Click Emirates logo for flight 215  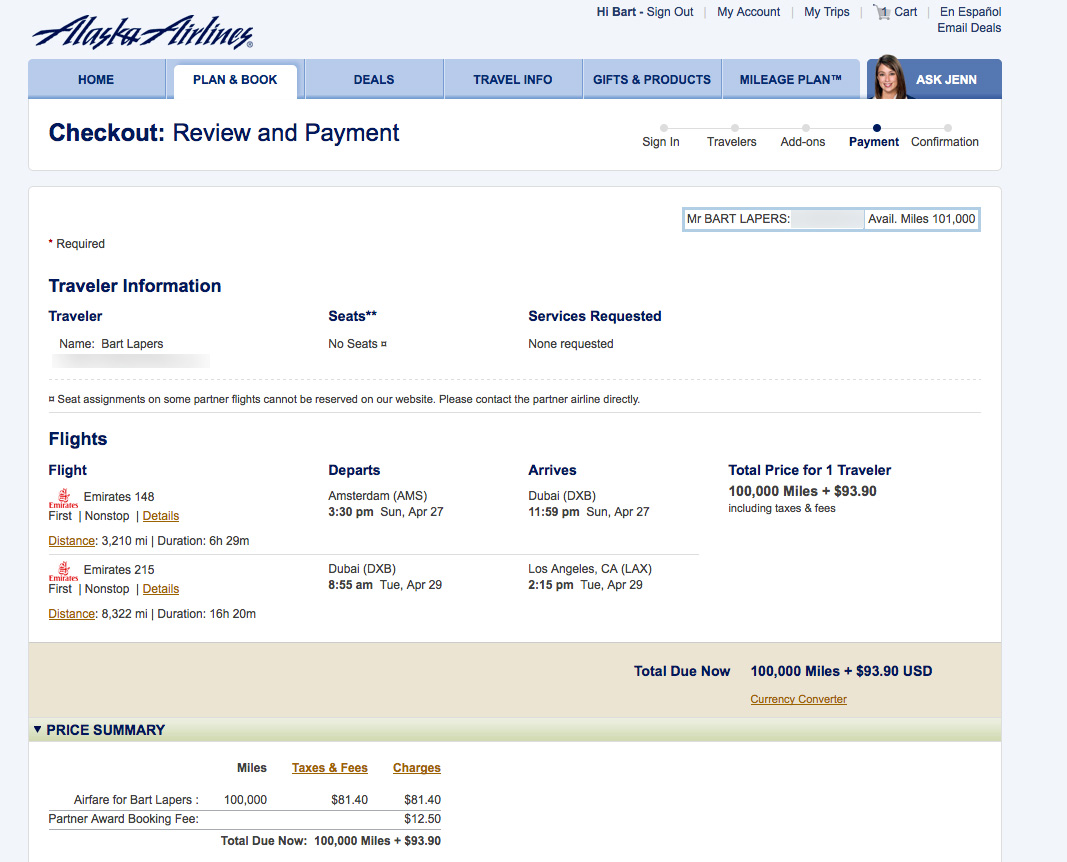(63, 571)
